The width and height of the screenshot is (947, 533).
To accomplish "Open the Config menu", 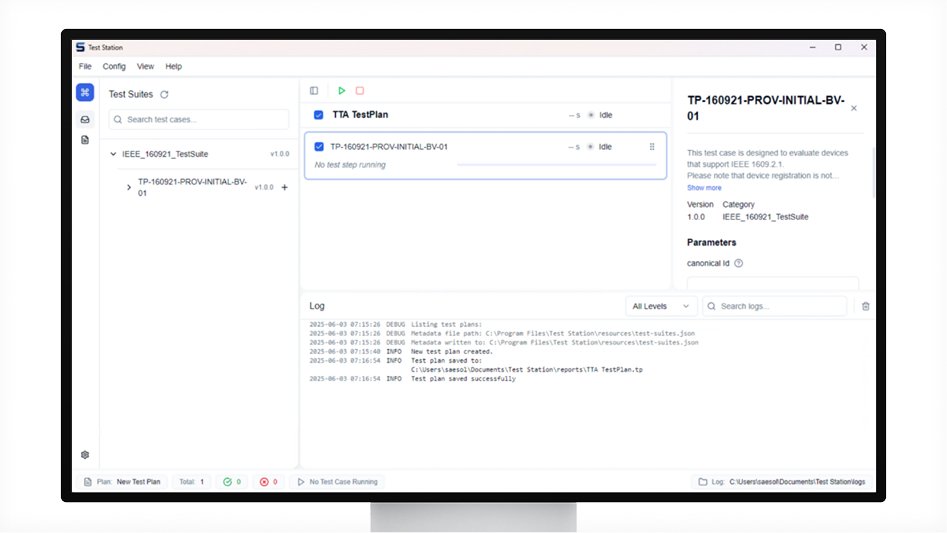I will [114, 67].
